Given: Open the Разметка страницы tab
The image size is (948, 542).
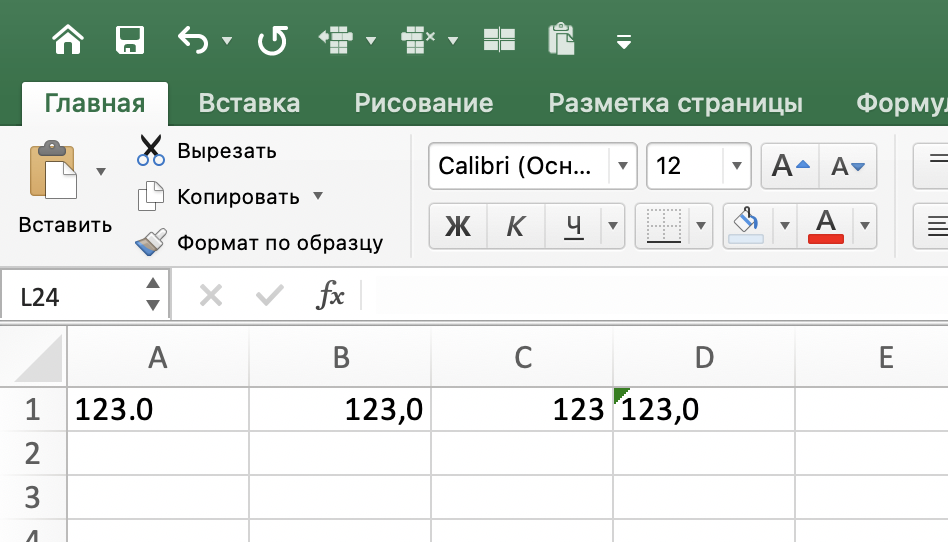Looking at the screenshot, I should 675,103.
